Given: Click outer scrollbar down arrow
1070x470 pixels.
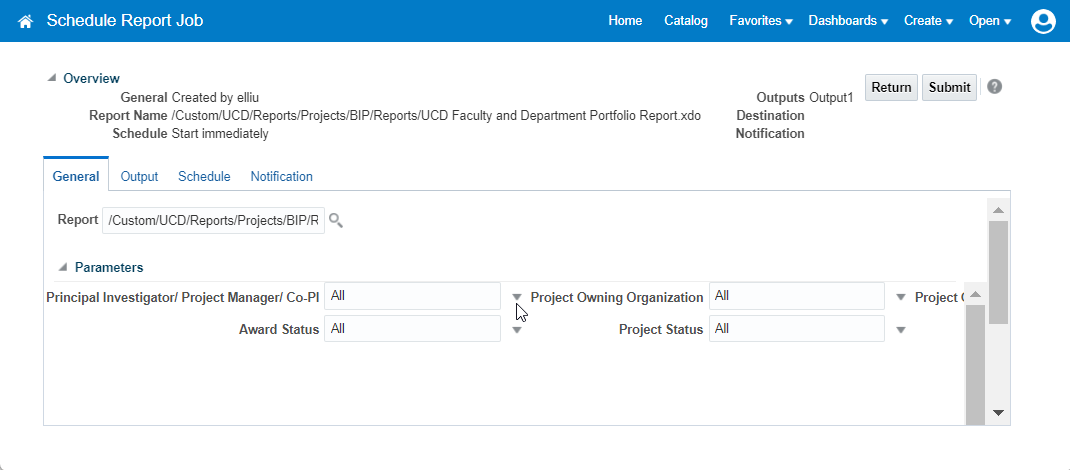Looking at the screenshot, I should (997, 412).
